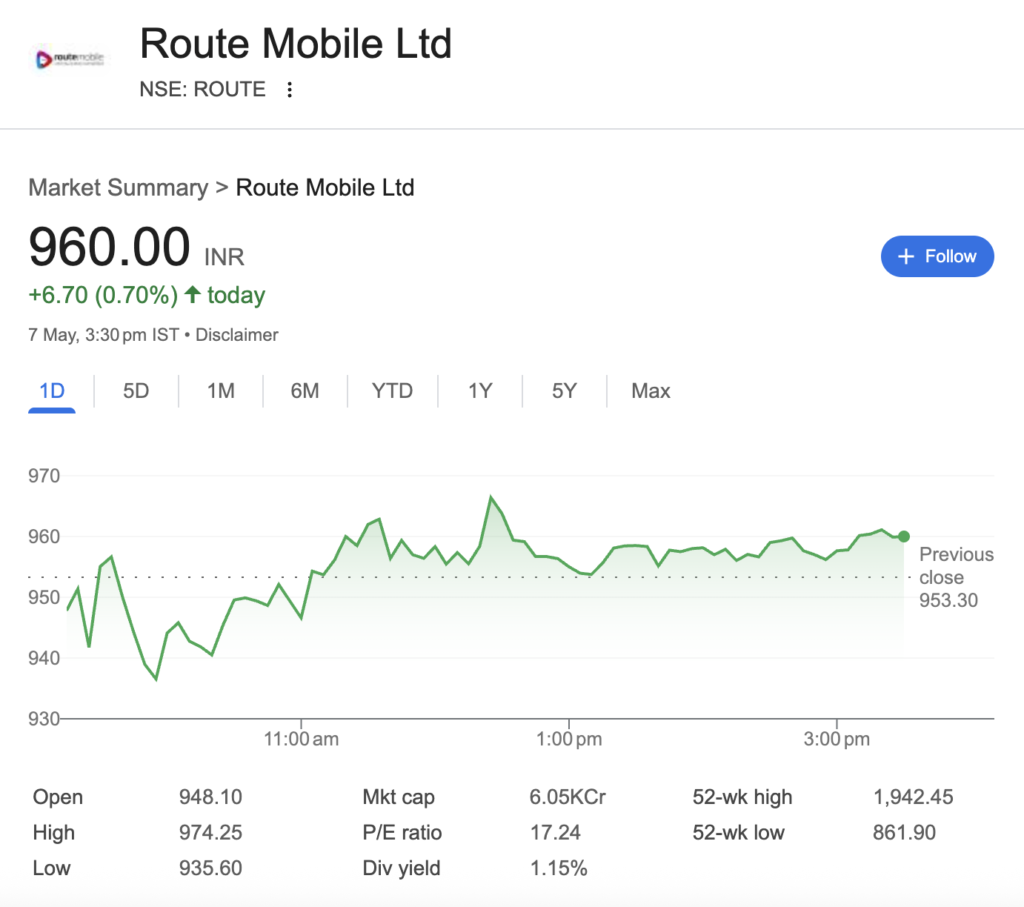Viewport: 1024px width, 907px height.
Task: Click the Low value 935.60
Action: pyautogui.click(x=210, y=868)
